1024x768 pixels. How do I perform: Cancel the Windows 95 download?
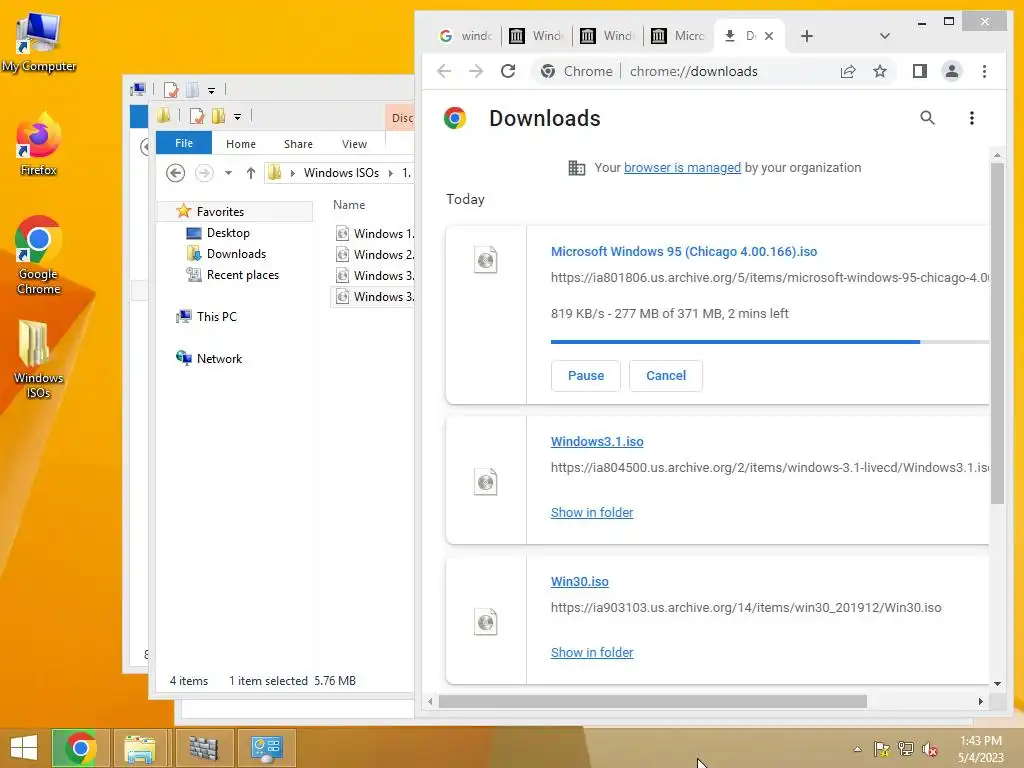(666, 376)
